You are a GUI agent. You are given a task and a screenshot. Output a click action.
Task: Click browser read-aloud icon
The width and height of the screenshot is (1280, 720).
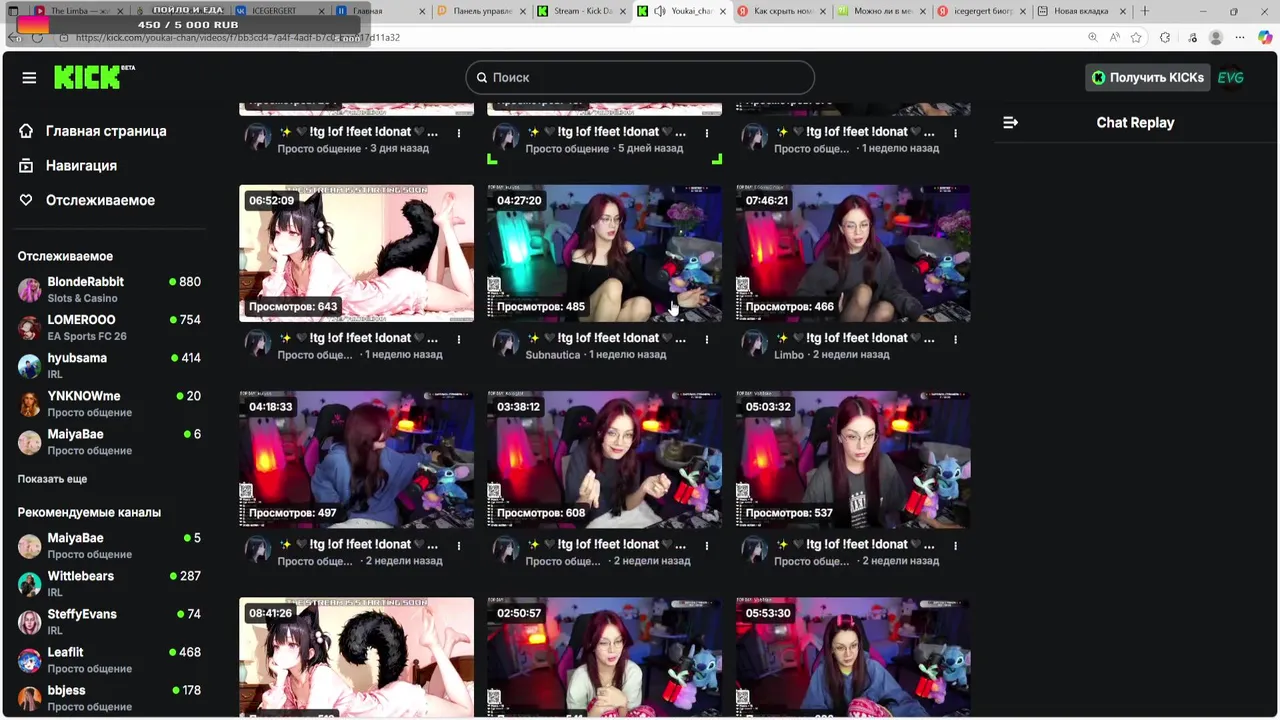tap(1114, 37)
